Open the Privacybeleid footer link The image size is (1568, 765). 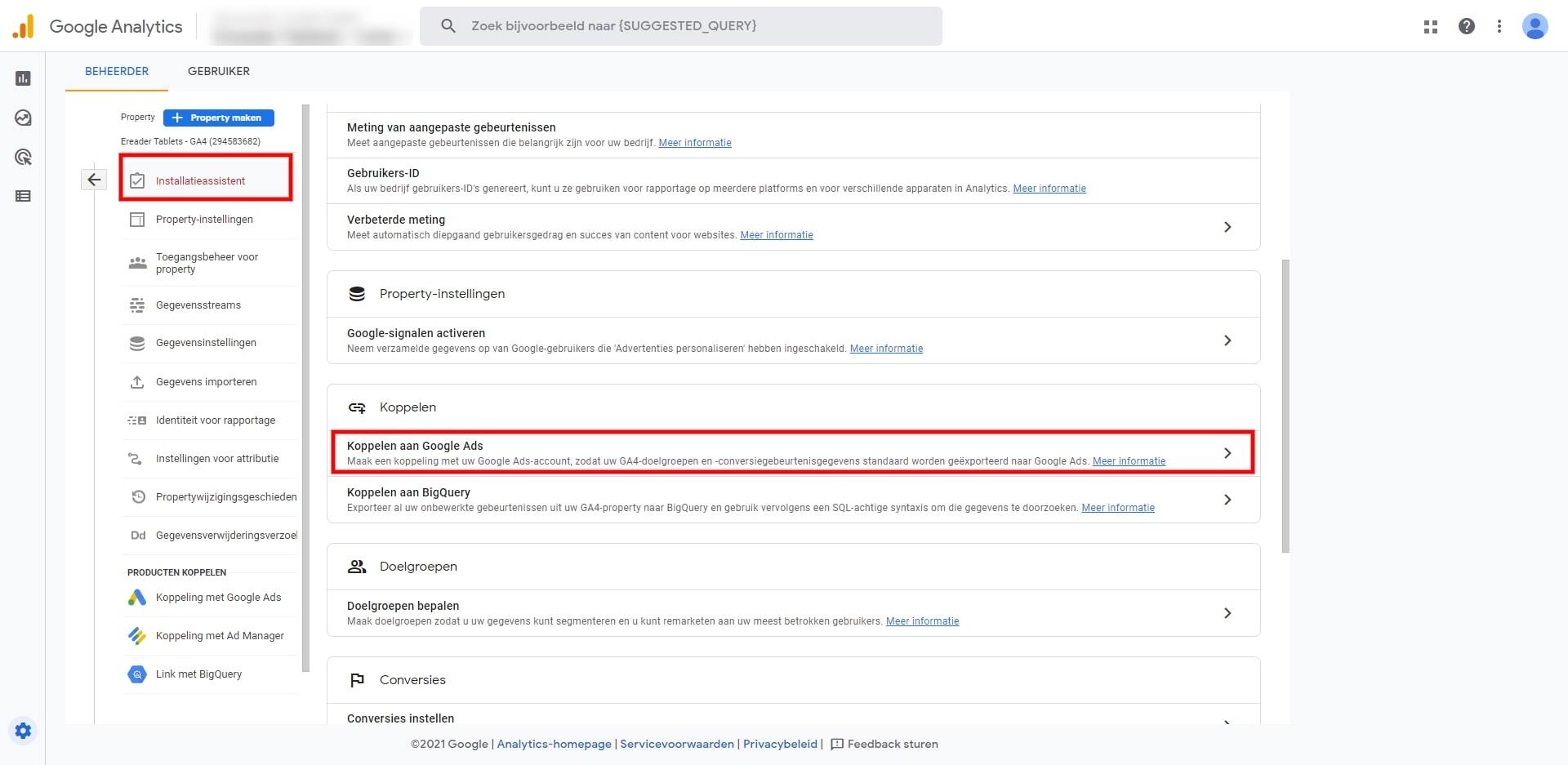click(x=780, y=744)
